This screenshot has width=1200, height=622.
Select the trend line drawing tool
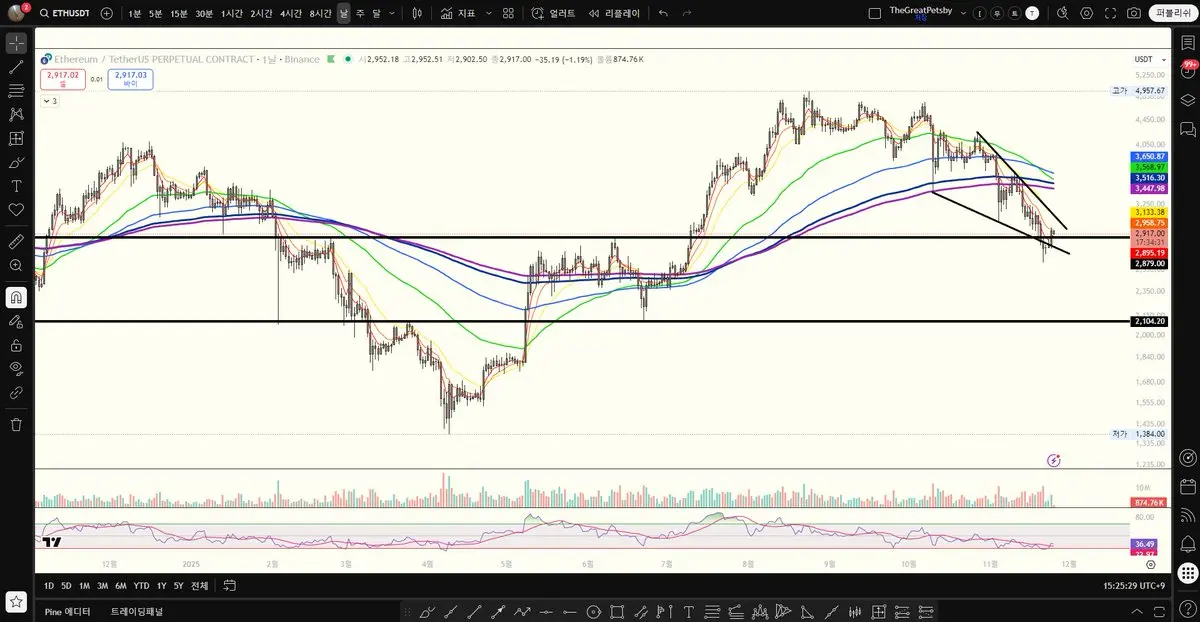(x=16, y=67)
